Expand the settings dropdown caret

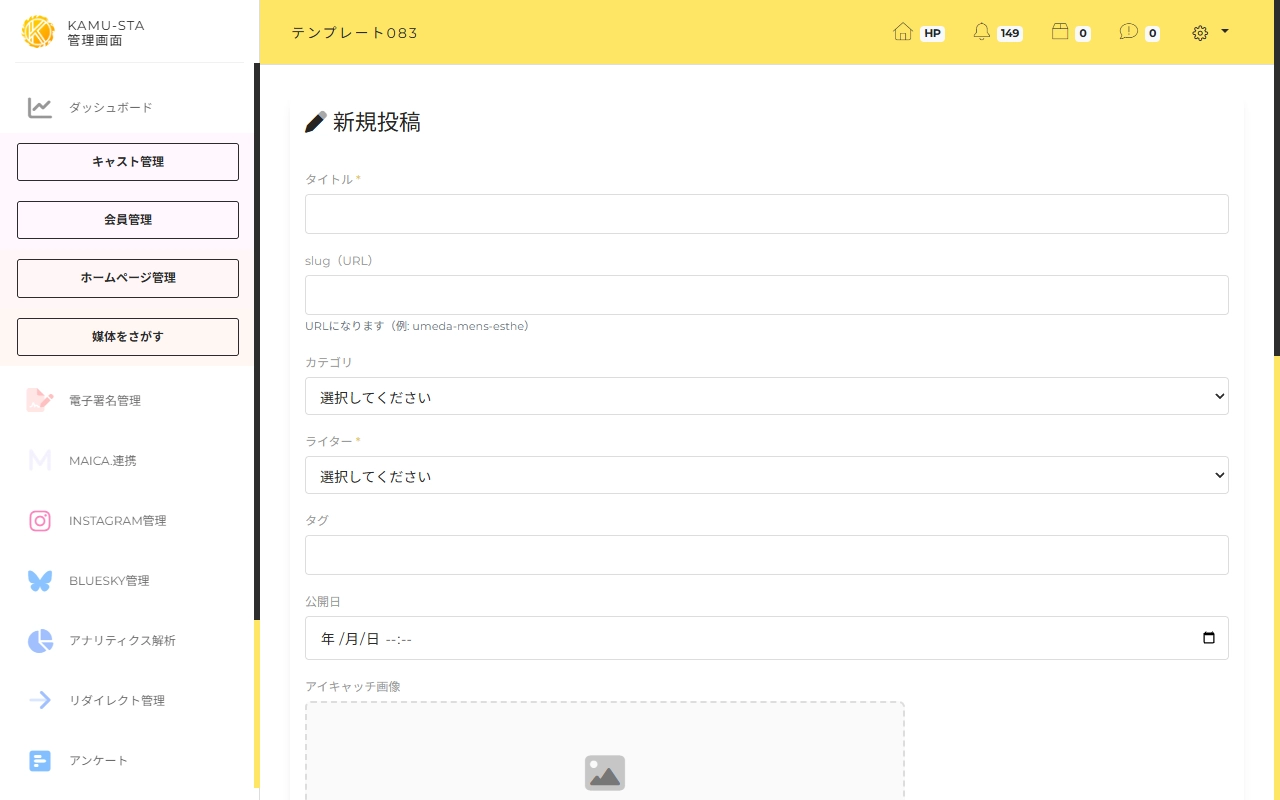click(x=1224, y=31)
